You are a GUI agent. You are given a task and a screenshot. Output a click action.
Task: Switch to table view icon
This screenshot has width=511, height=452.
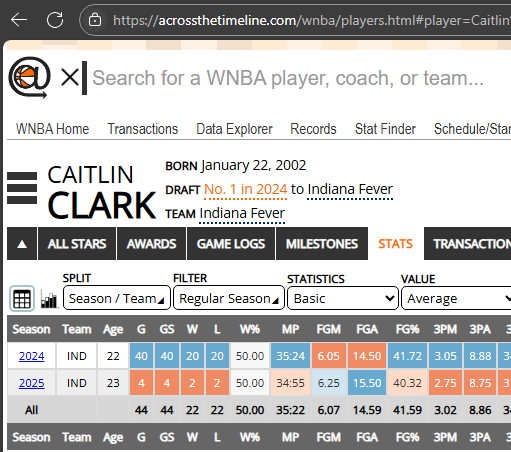[x=22, y=298]
